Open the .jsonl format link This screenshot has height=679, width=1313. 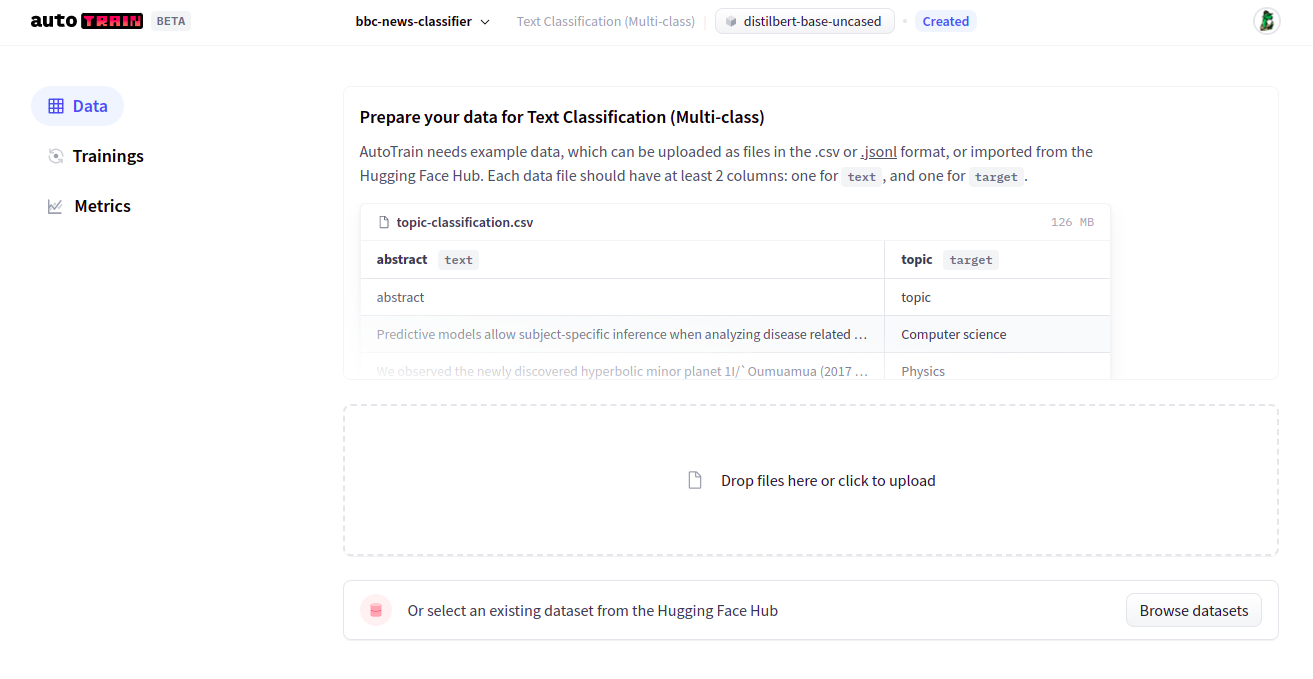(x=879, y=151)
